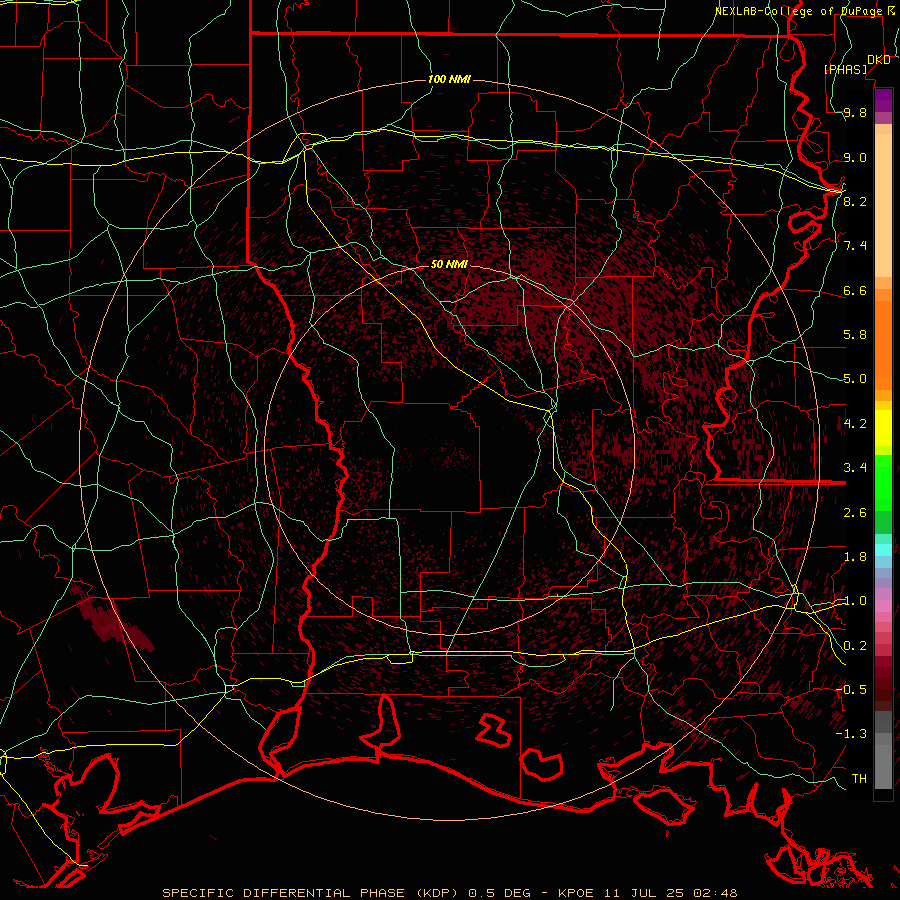Click the 8.2 legend value

pyautogui.click(x=855, y=201)
